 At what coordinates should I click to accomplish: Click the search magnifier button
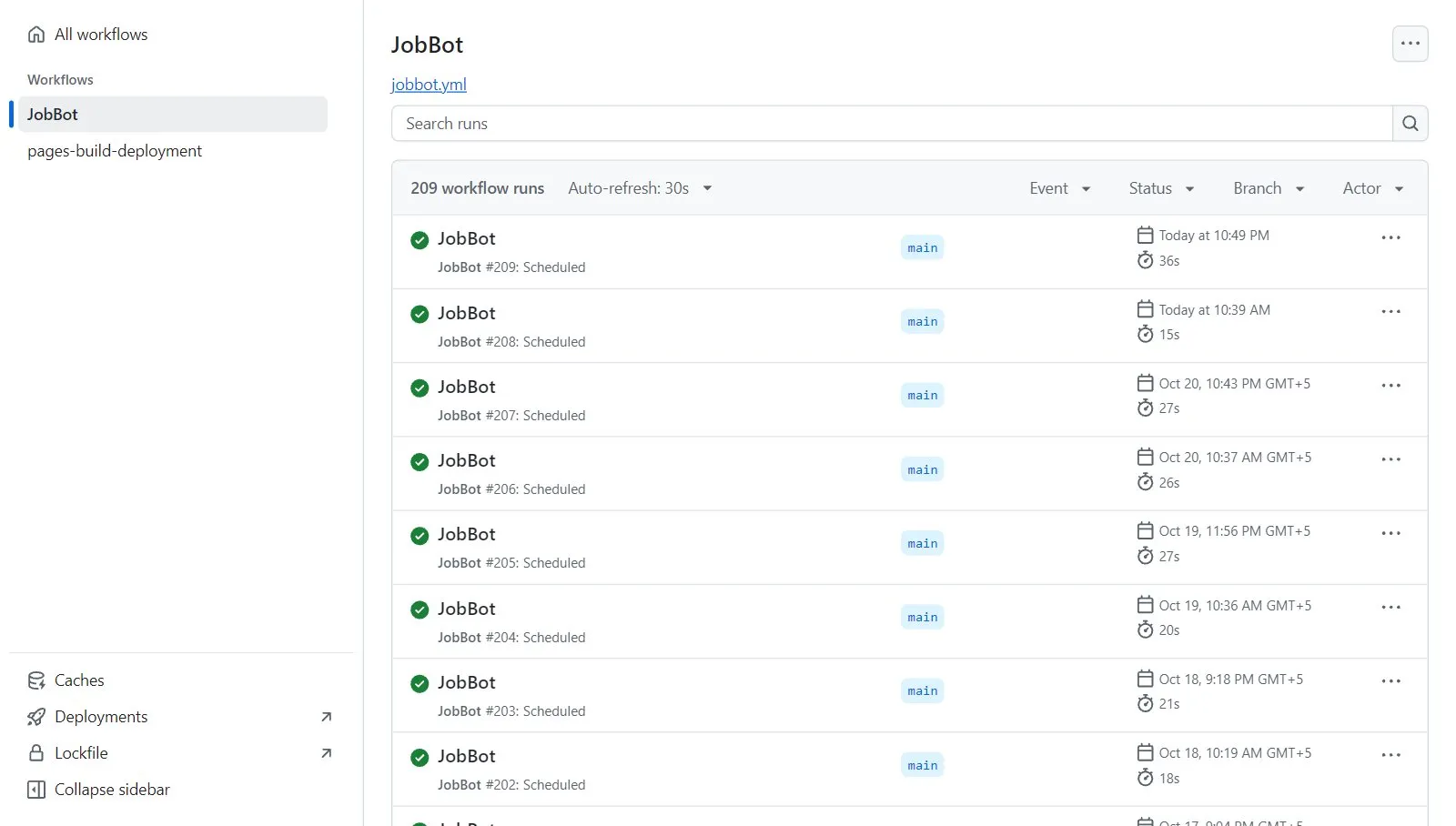point(1410,124)
